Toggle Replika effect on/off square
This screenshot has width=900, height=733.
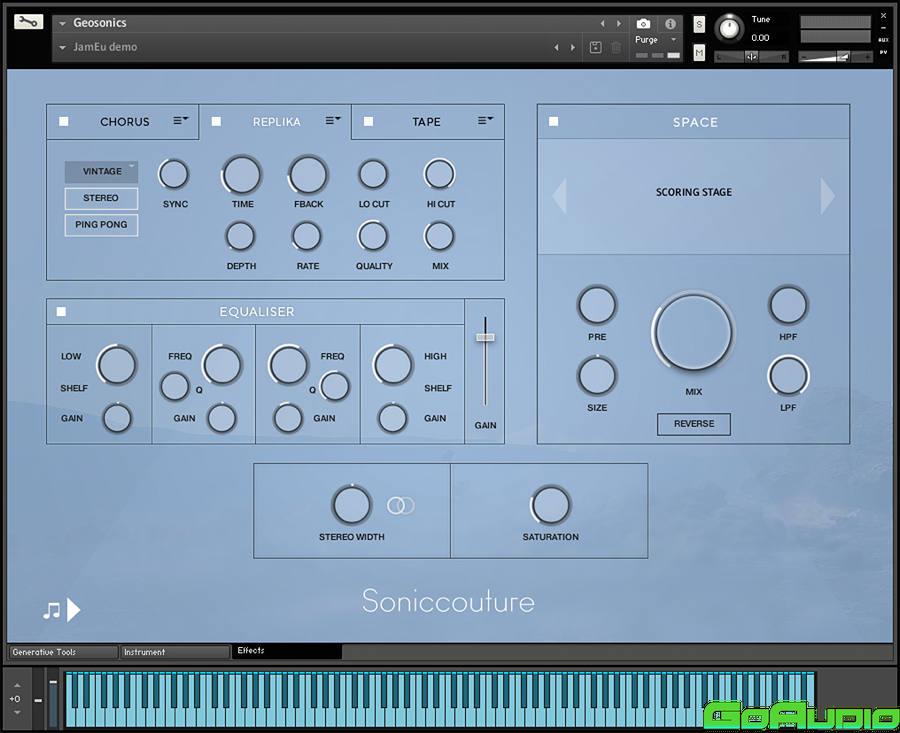pyautogui.click(x=216, y=121)
